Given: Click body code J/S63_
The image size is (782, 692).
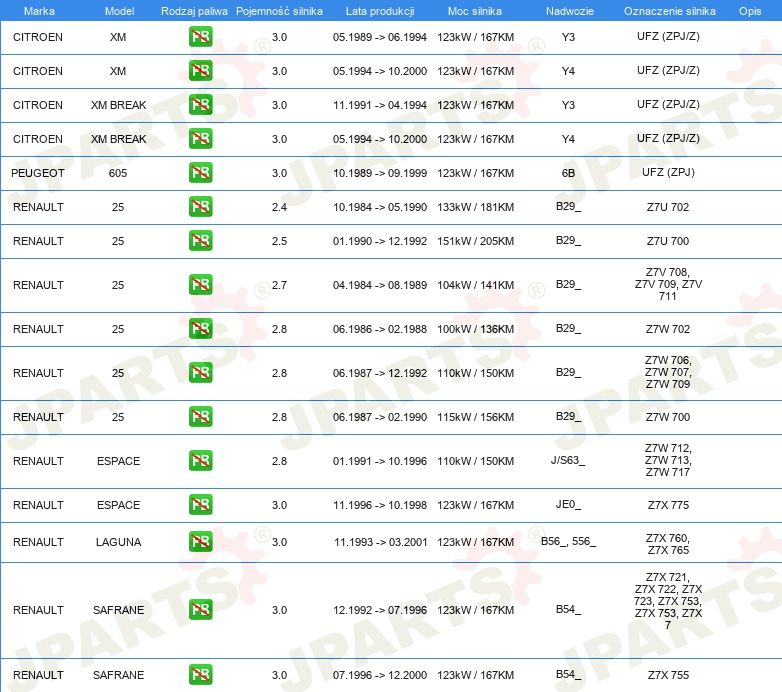Looking at the screenshot, I should coord(568,460).
